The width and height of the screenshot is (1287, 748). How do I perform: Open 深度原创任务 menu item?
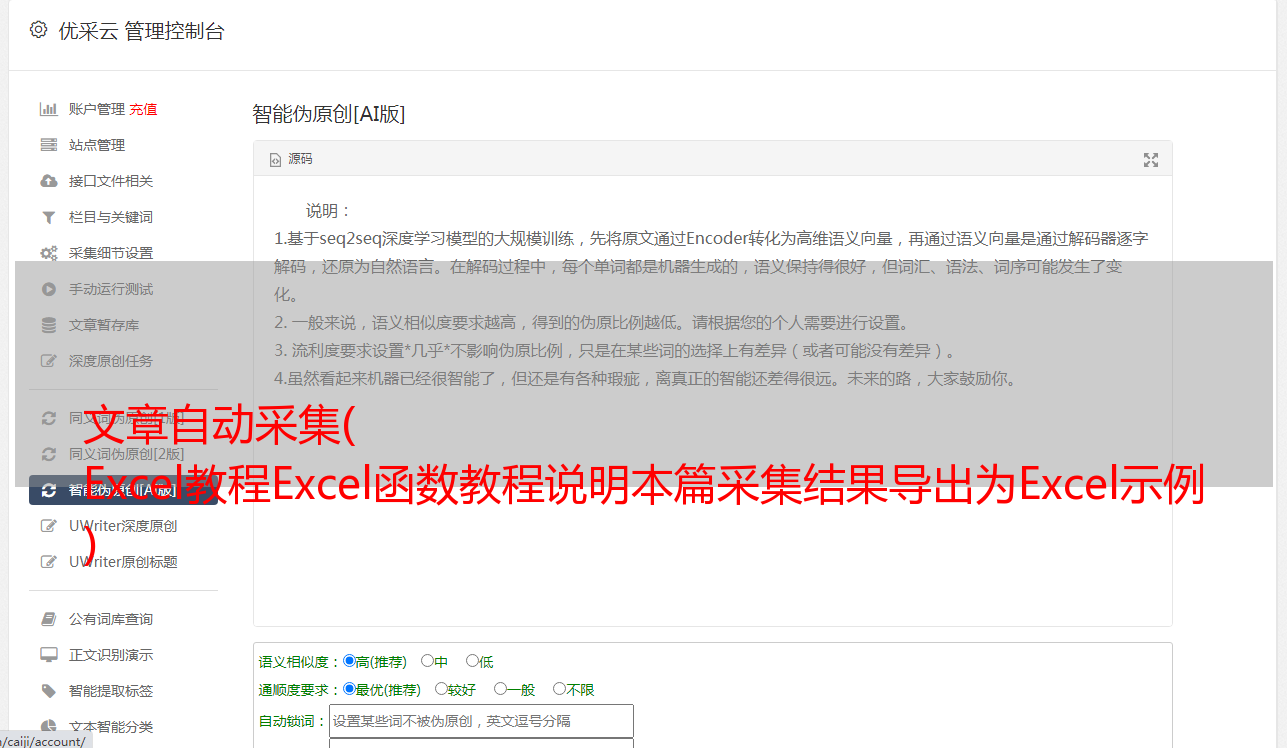tap(111, 361)
